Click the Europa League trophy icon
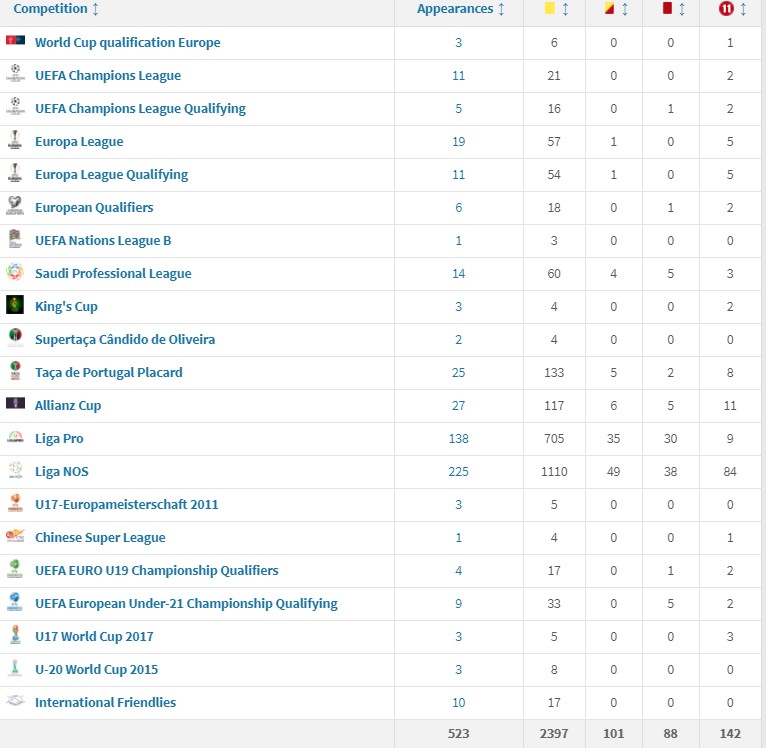The height and width of the screenshot is (748, 766). pos(15,139)
